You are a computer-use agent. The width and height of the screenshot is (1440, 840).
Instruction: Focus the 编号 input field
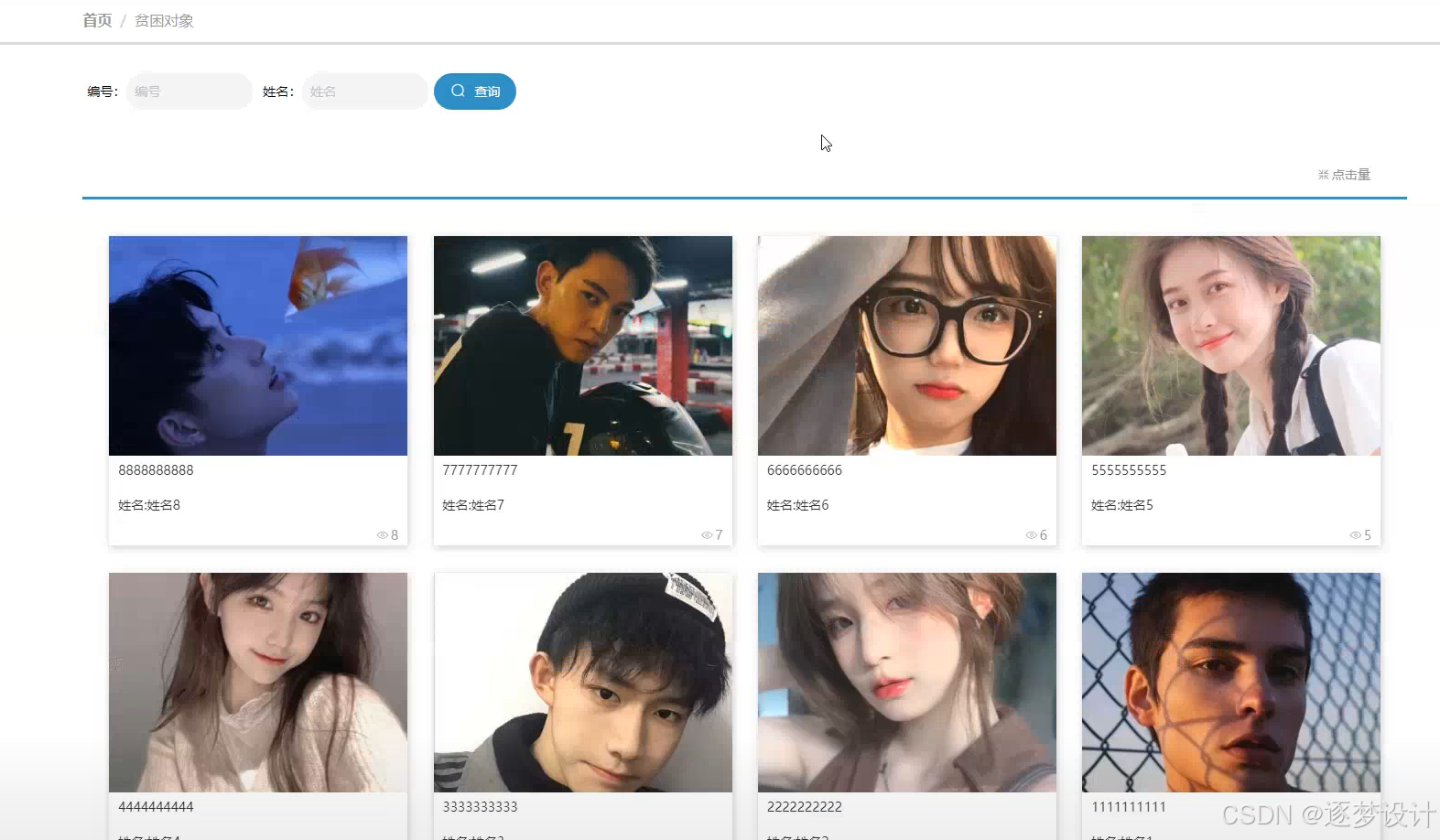coord(189,92)
